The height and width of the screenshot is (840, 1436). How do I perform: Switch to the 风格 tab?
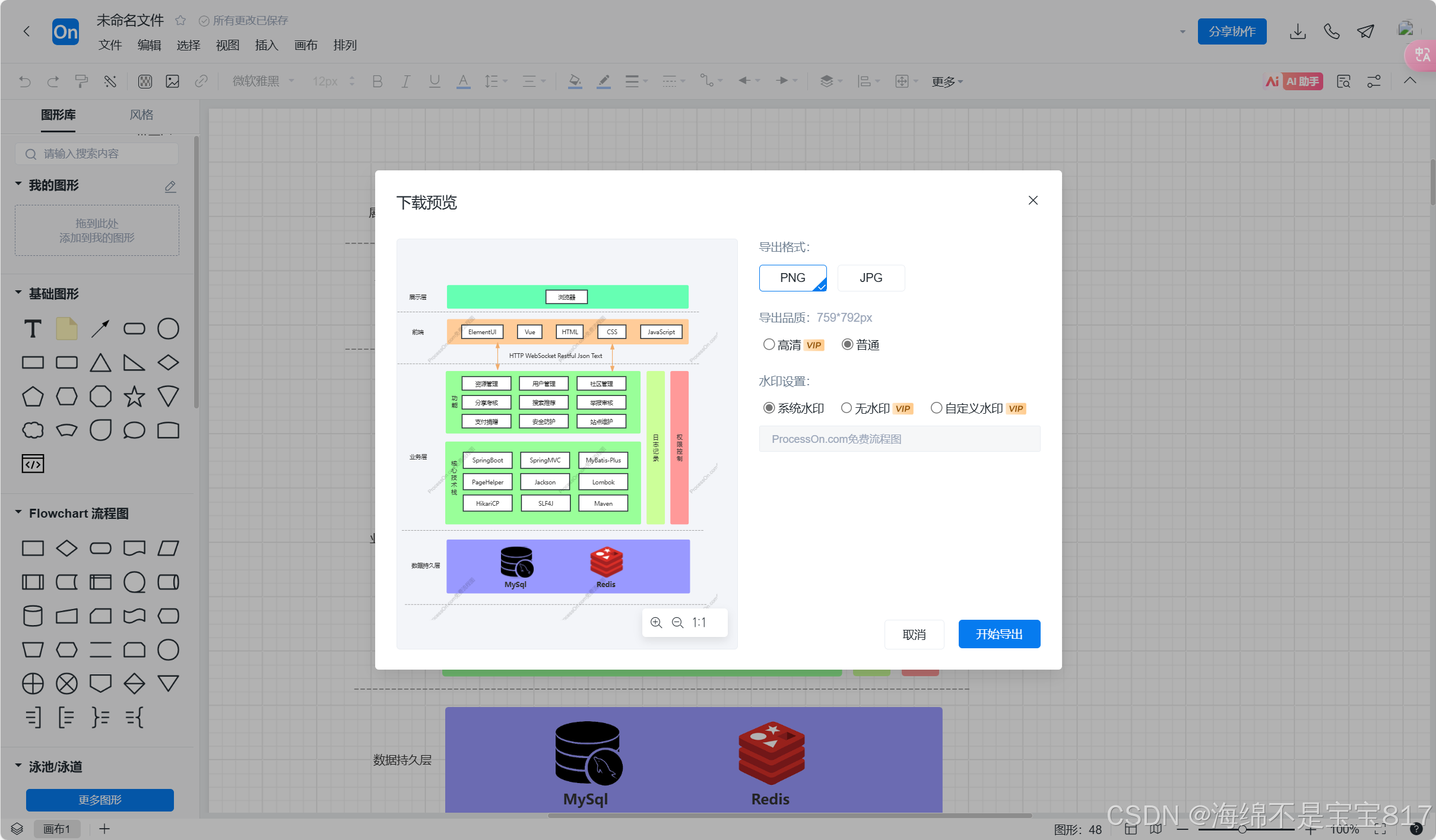[x=141, y=115]
